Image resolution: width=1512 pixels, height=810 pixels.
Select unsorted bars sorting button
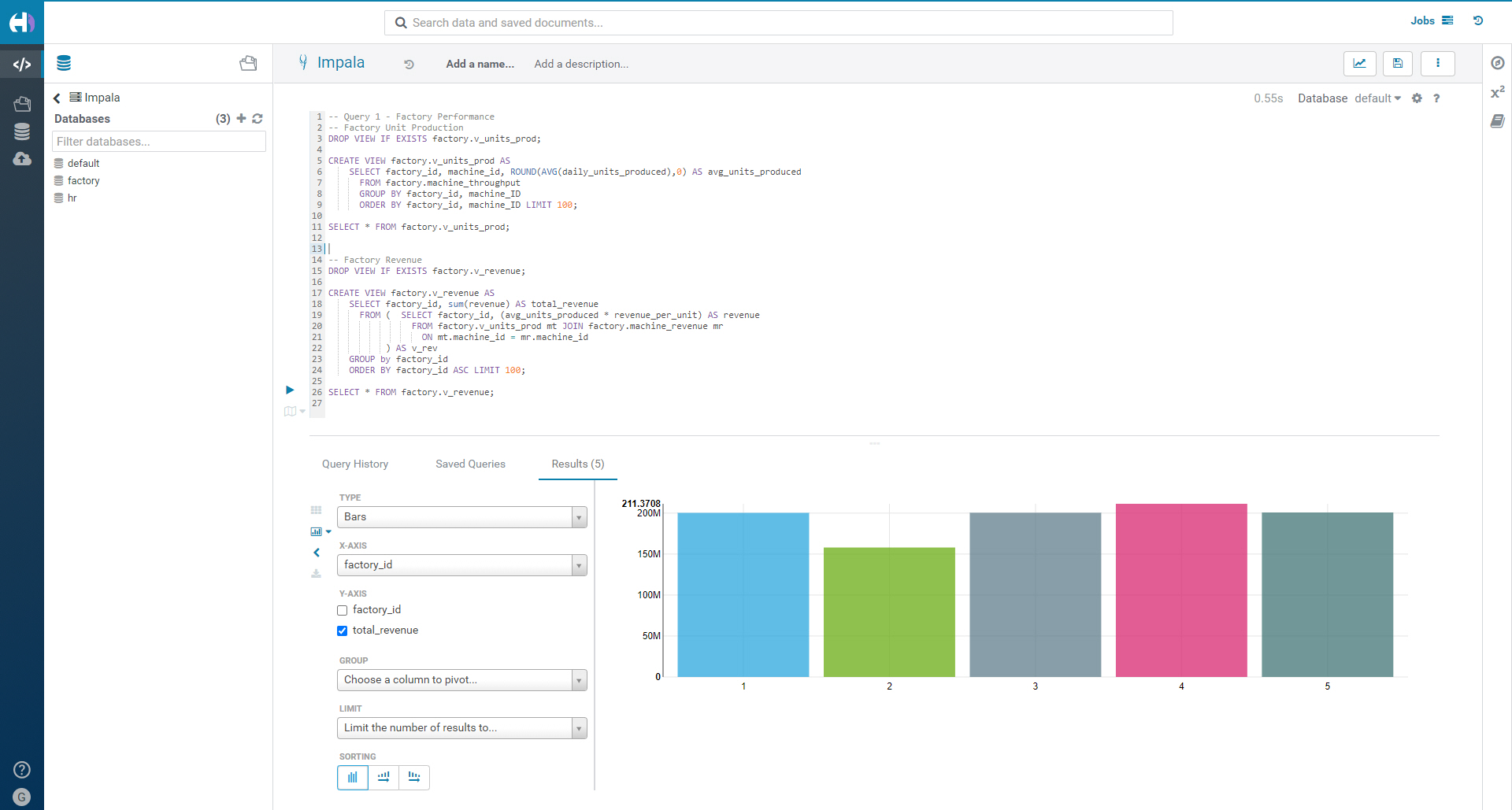coord(353,777)
